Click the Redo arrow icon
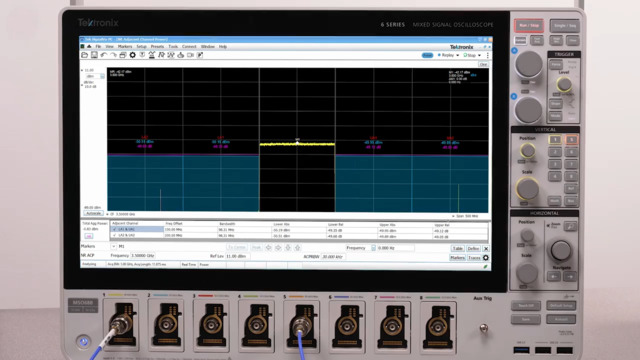640x360 pixels. tap(113, 55)
